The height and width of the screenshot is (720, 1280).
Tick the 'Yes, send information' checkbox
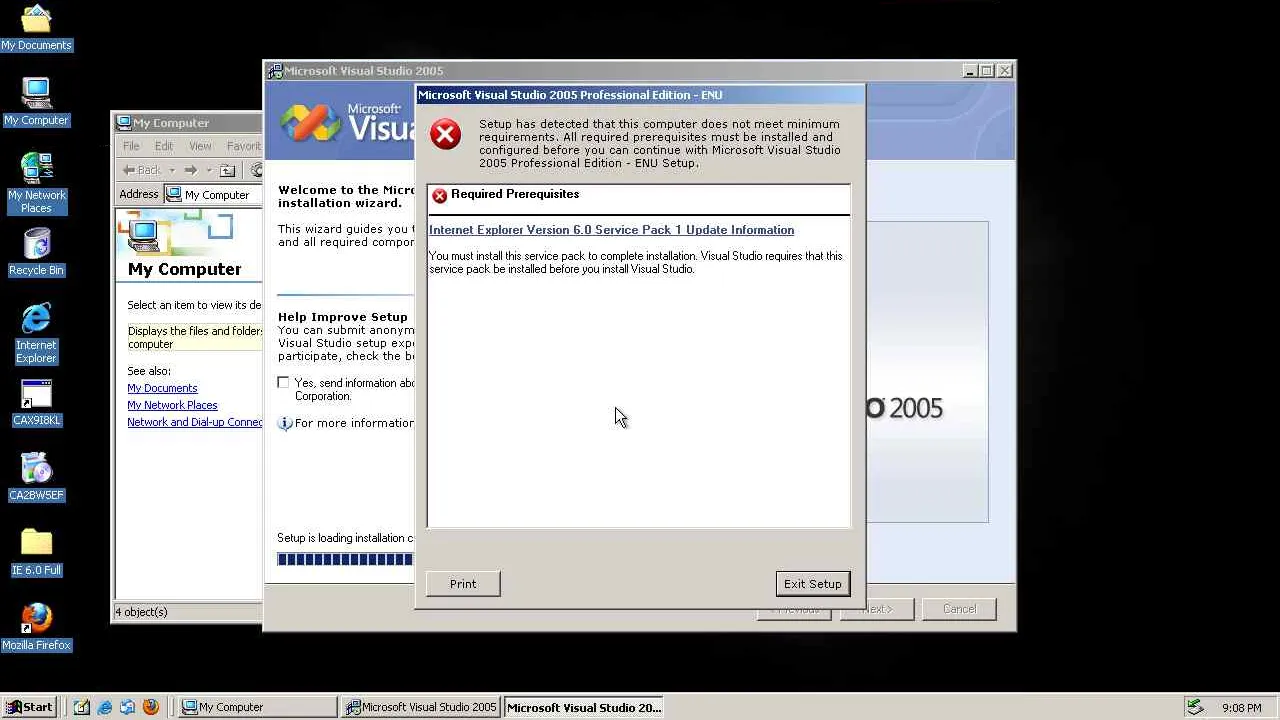coord(283,382)
